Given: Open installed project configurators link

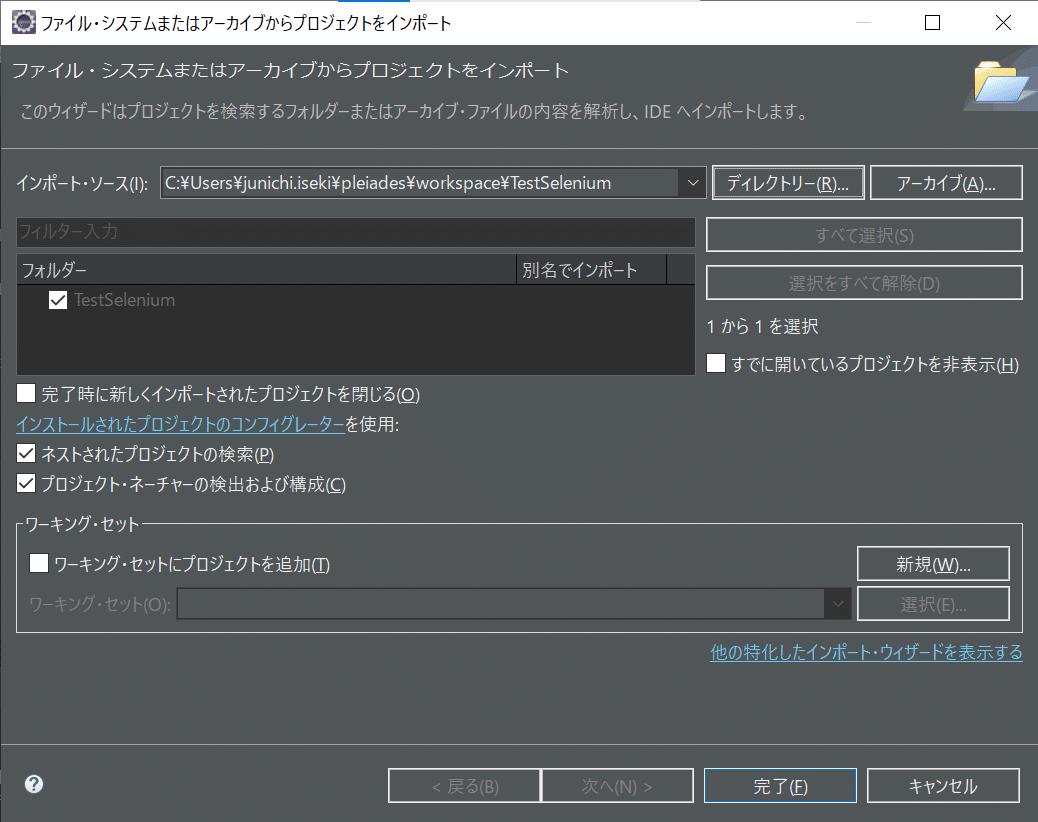Looking at the screenshot, I should tap(180, 424).
